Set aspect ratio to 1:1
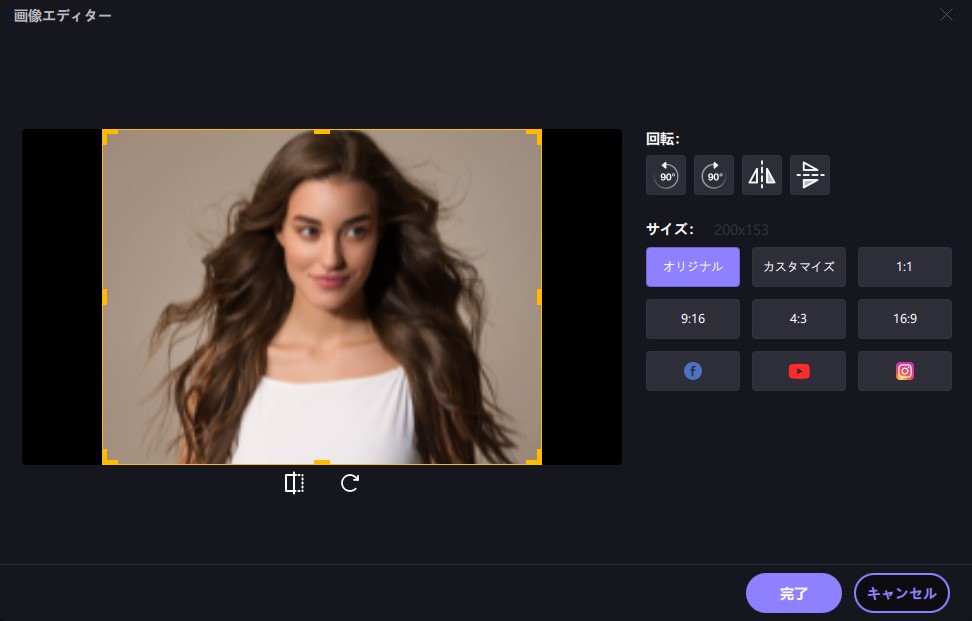 click(905, 267)
